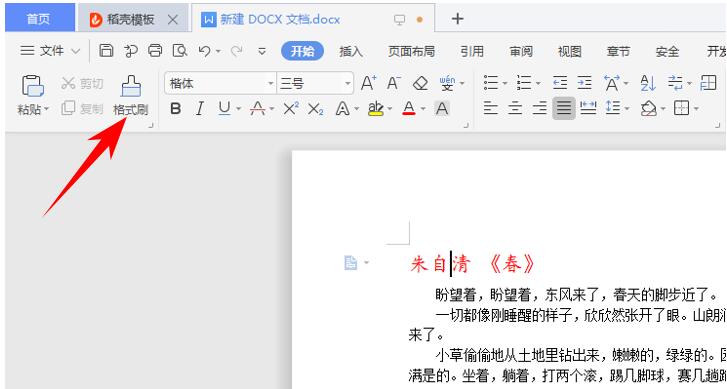727x389 pixels.
Task: Click the Print icon in quick toolbar
Action: point(155,51)
